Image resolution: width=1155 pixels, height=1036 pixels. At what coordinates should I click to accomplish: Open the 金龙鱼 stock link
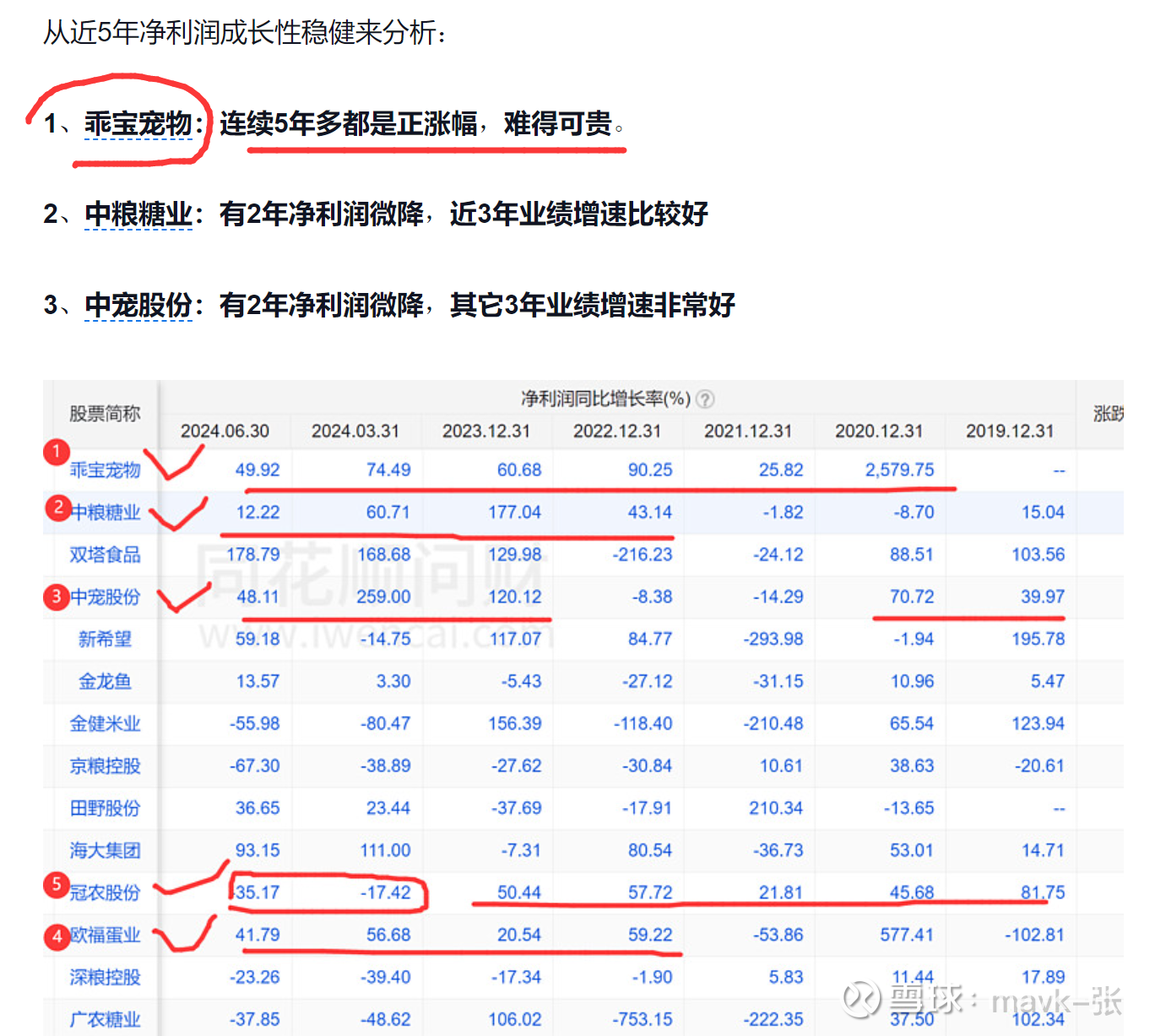(105, 681)
